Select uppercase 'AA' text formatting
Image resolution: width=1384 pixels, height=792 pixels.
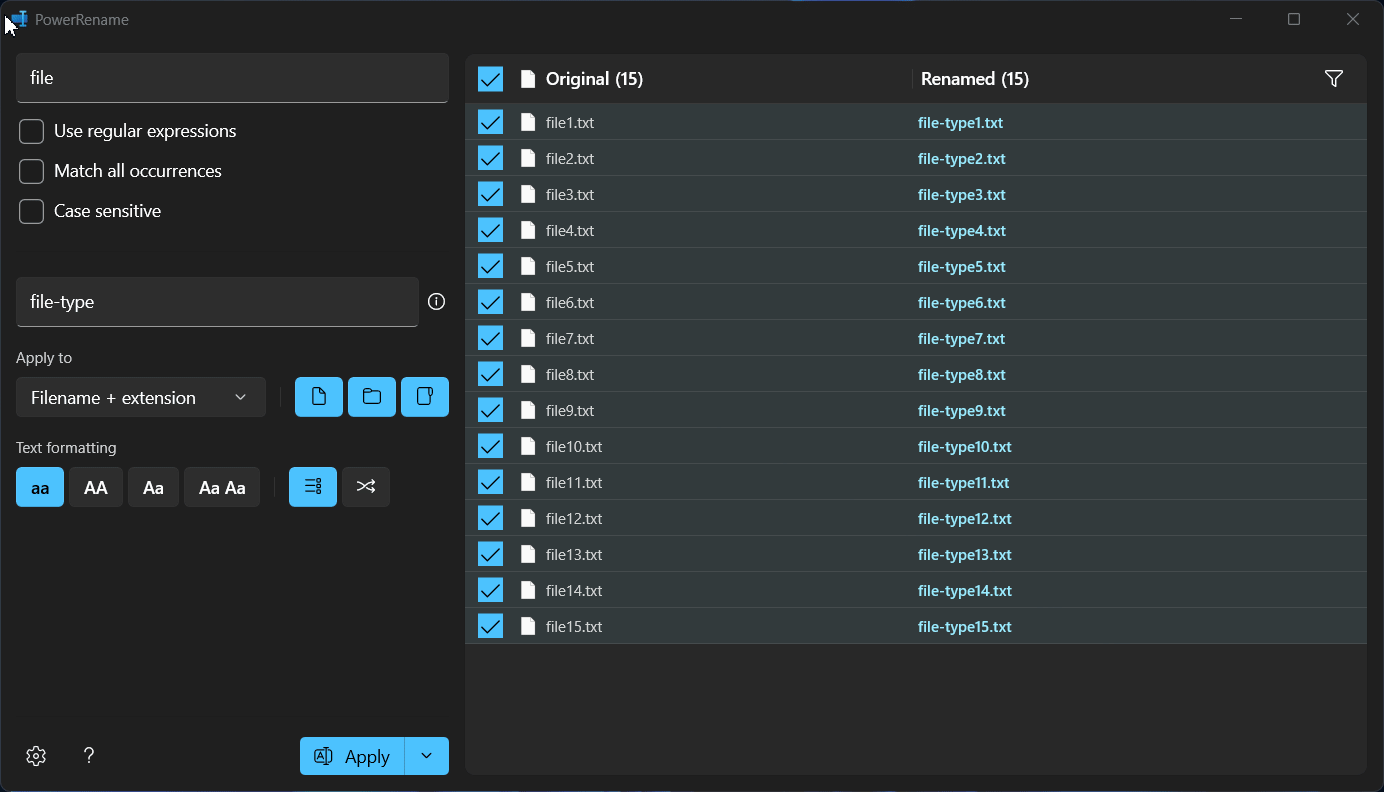[x=96, y=487]
